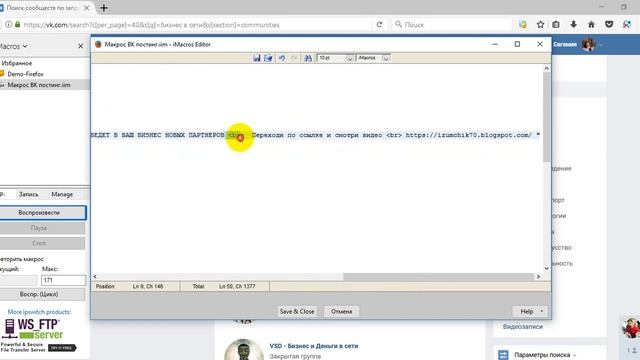Close the VK search browser tab
Viewport: 640px width, 360px height.
tap(87, 8)
